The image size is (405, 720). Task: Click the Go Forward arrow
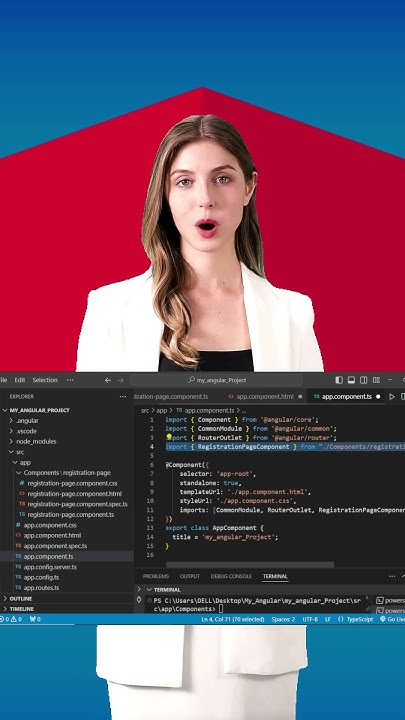[120, 380]
